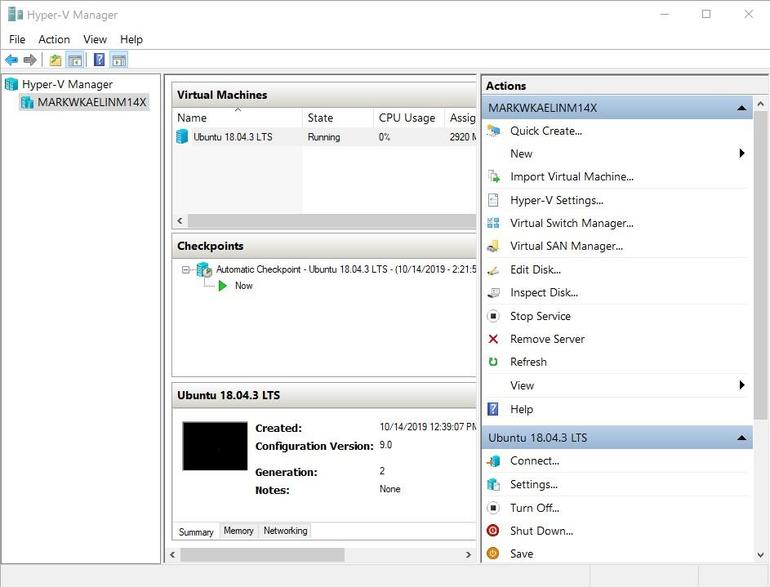This screenshot has width=770, height=587.
Task: Click the green Refresh icon
Action: click(x=493, y=362)
